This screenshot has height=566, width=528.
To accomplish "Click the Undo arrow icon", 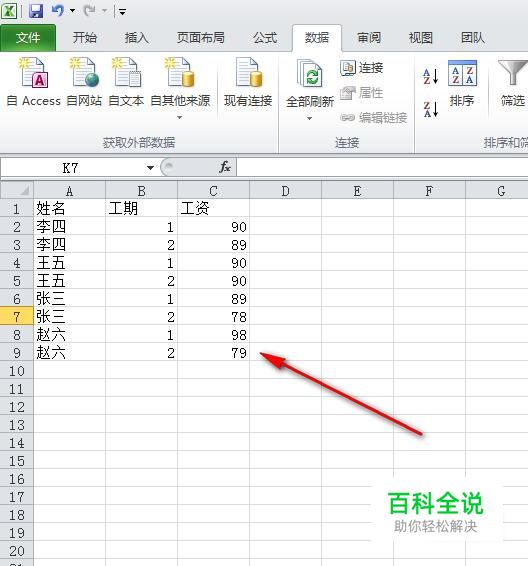I will (58, 11).
